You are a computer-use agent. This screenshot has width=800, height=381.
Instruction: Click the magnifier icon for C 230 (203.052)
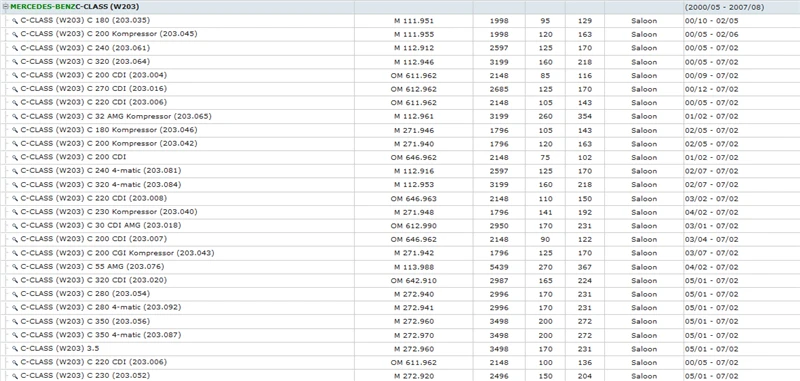(x=15, y=376)
